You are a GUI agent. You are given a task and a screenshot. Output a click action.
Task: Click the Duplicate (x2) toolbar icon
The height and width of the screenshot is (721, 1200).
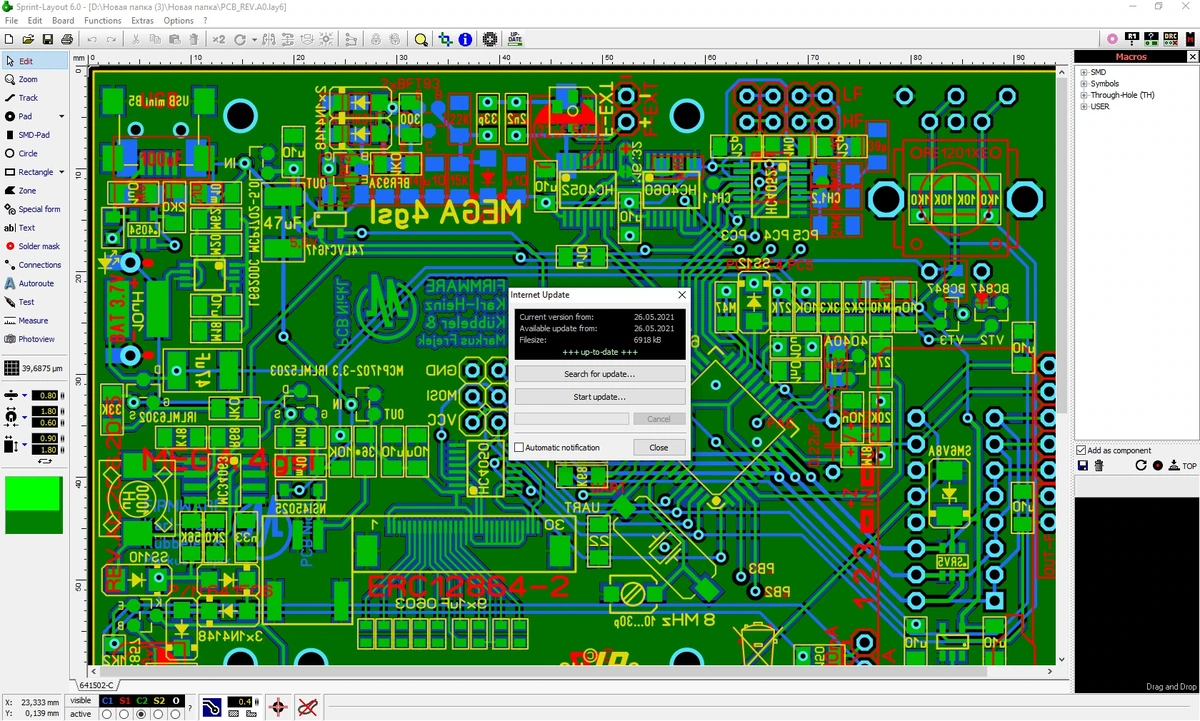[218, 39]
